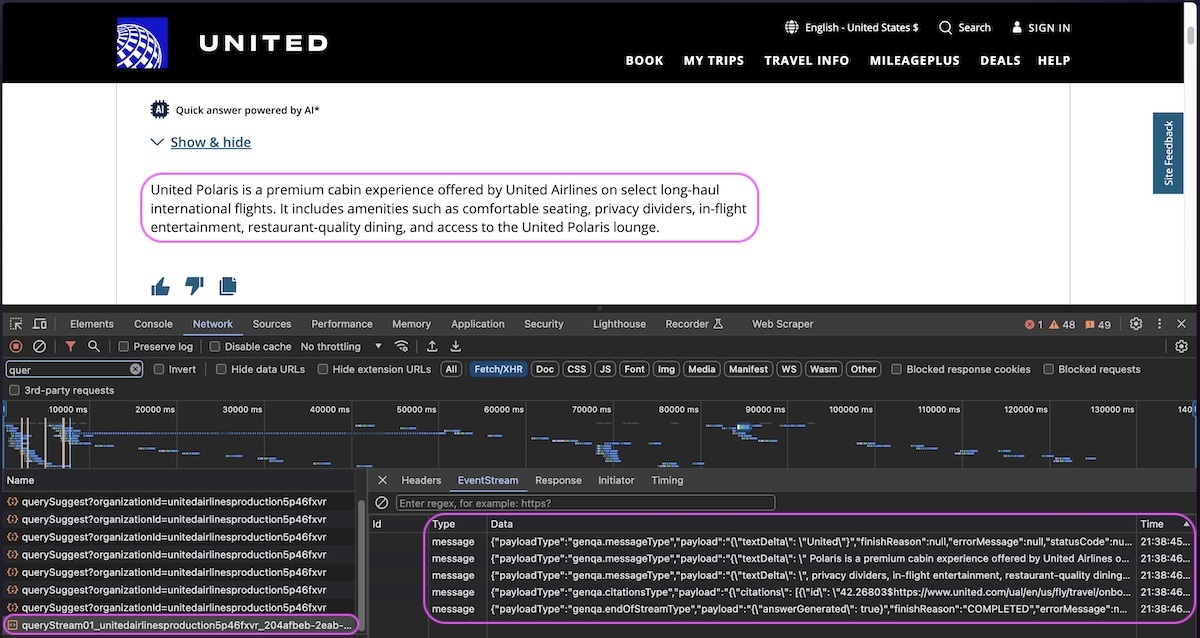The width and height of the screenshot is (1200, 638).
Task: Open the BOOK navigation menu
Action: pyautogui.click(x=645, y=60)
